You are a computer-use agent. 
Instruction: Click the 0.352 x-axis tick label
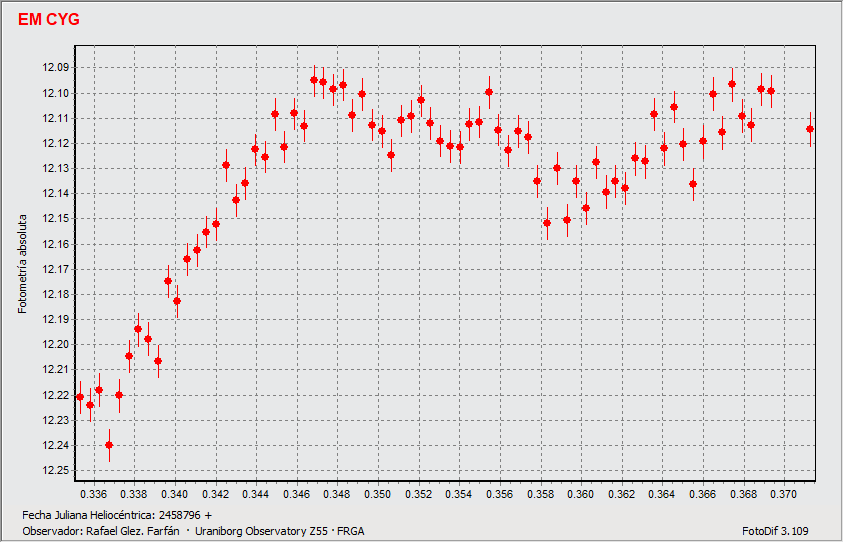pos(419,494)
